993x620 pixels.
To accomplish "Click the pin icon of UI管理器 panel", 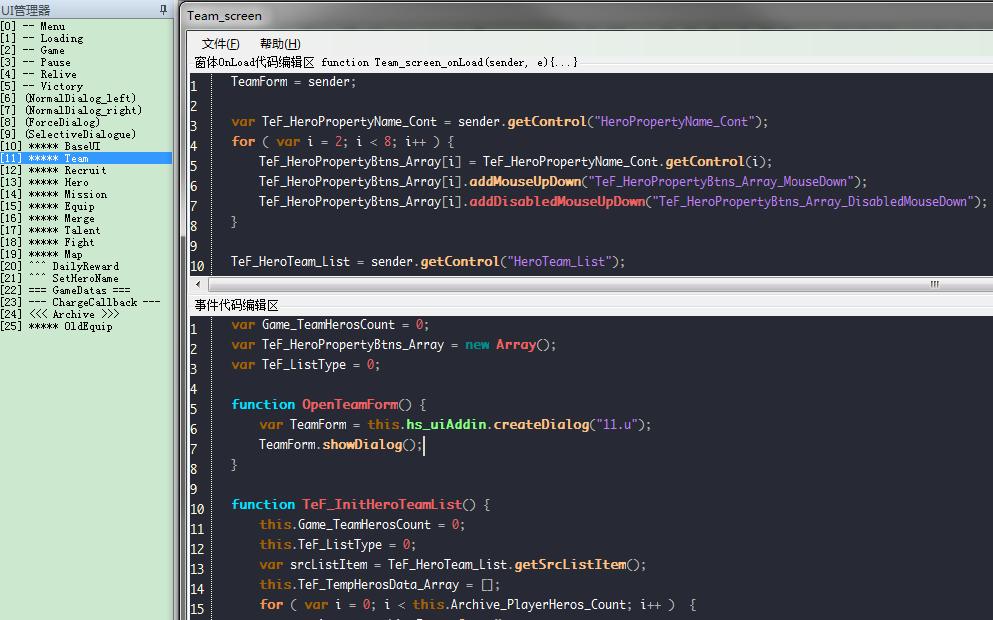I will click(x=163, y=9).
